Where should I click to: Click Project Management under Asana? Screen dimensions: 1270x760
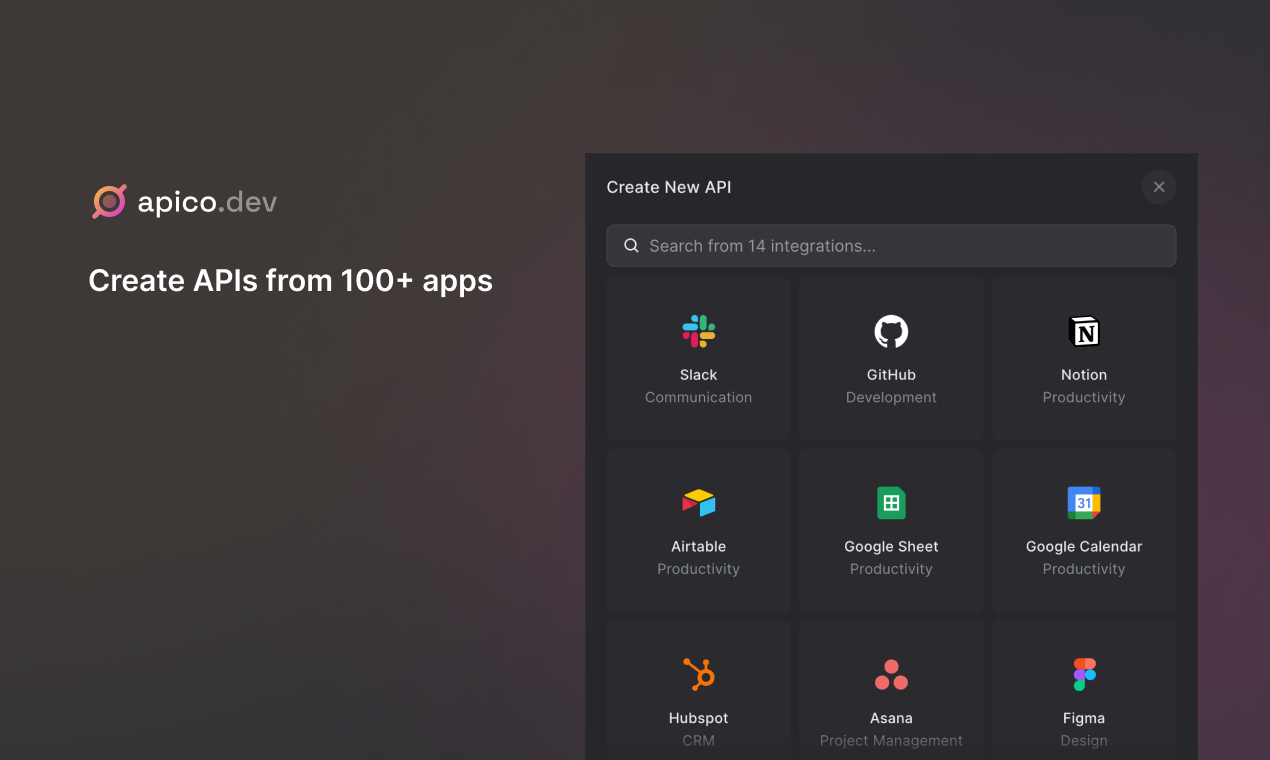pyautogui.click(x=891, y=741)
